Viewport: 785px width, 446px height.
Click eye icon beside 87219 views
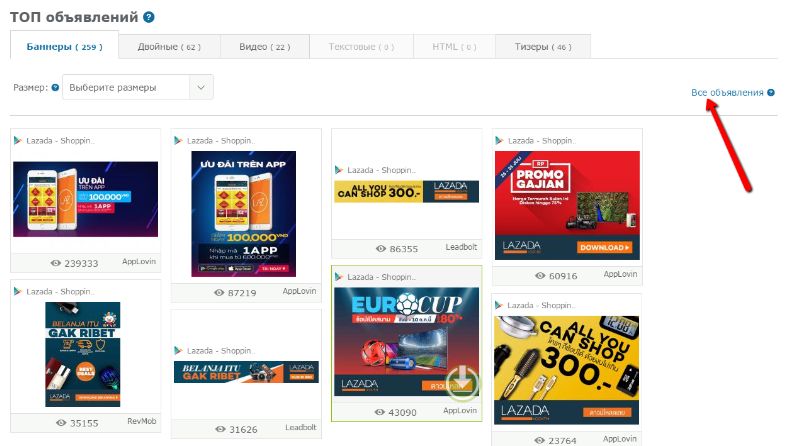point(219,292)
